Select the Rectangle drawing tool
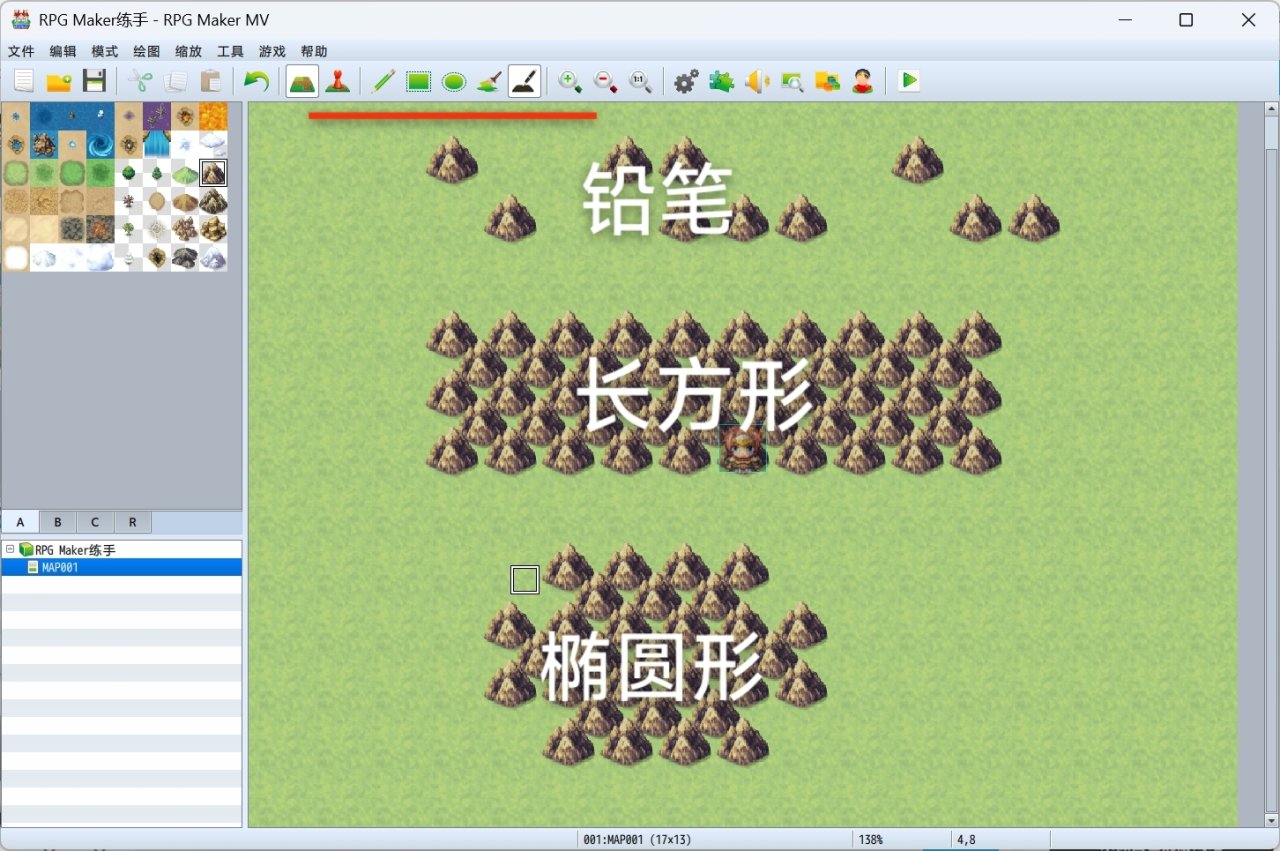Screen dimensions: 1280x851 point(418,81)
